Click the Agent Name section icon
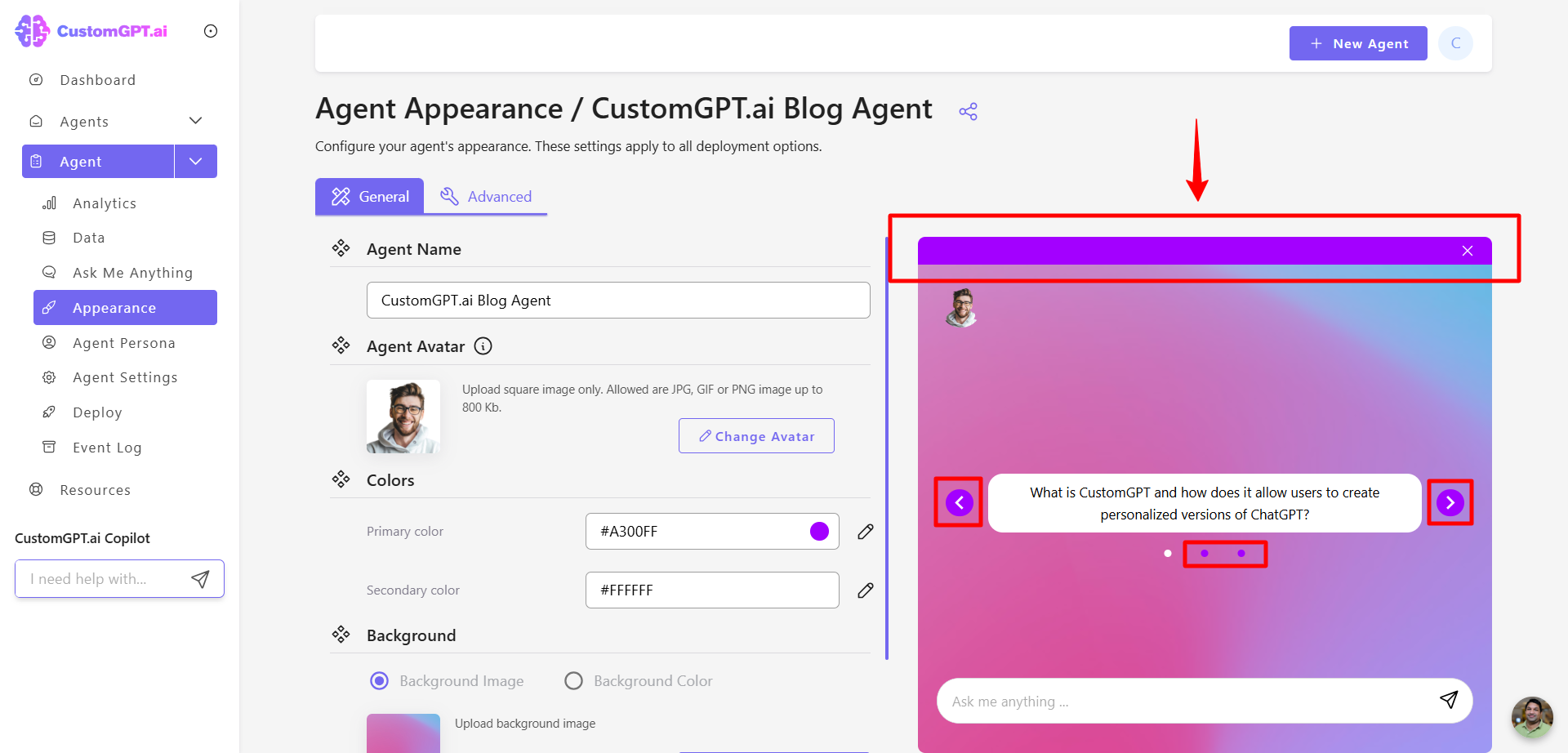Viewport: 1568px width, 753px height. pyautogui.click(x=341, y=248)
